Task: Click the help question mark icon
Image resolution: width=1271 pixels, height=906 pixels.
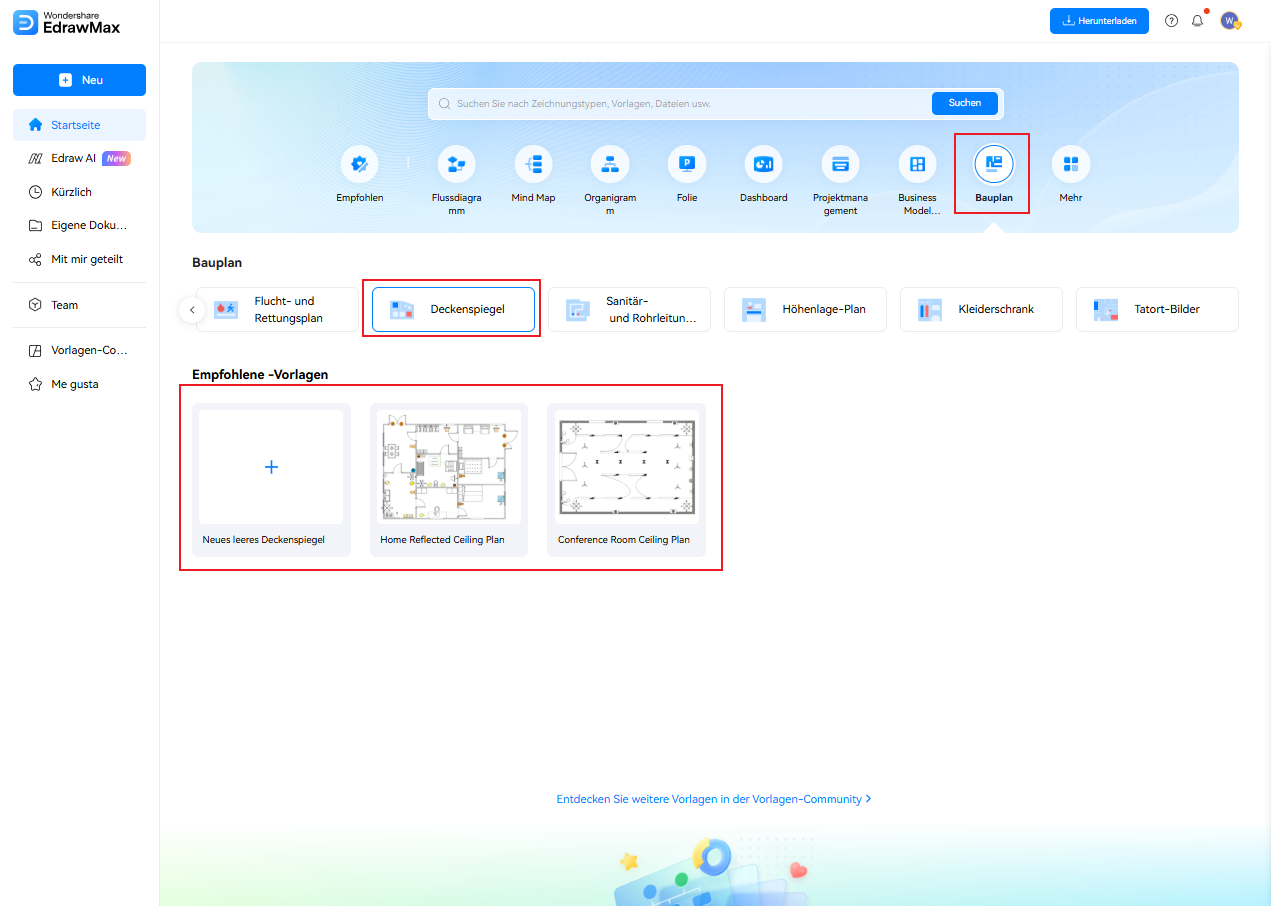Action: click(1171, 21)
